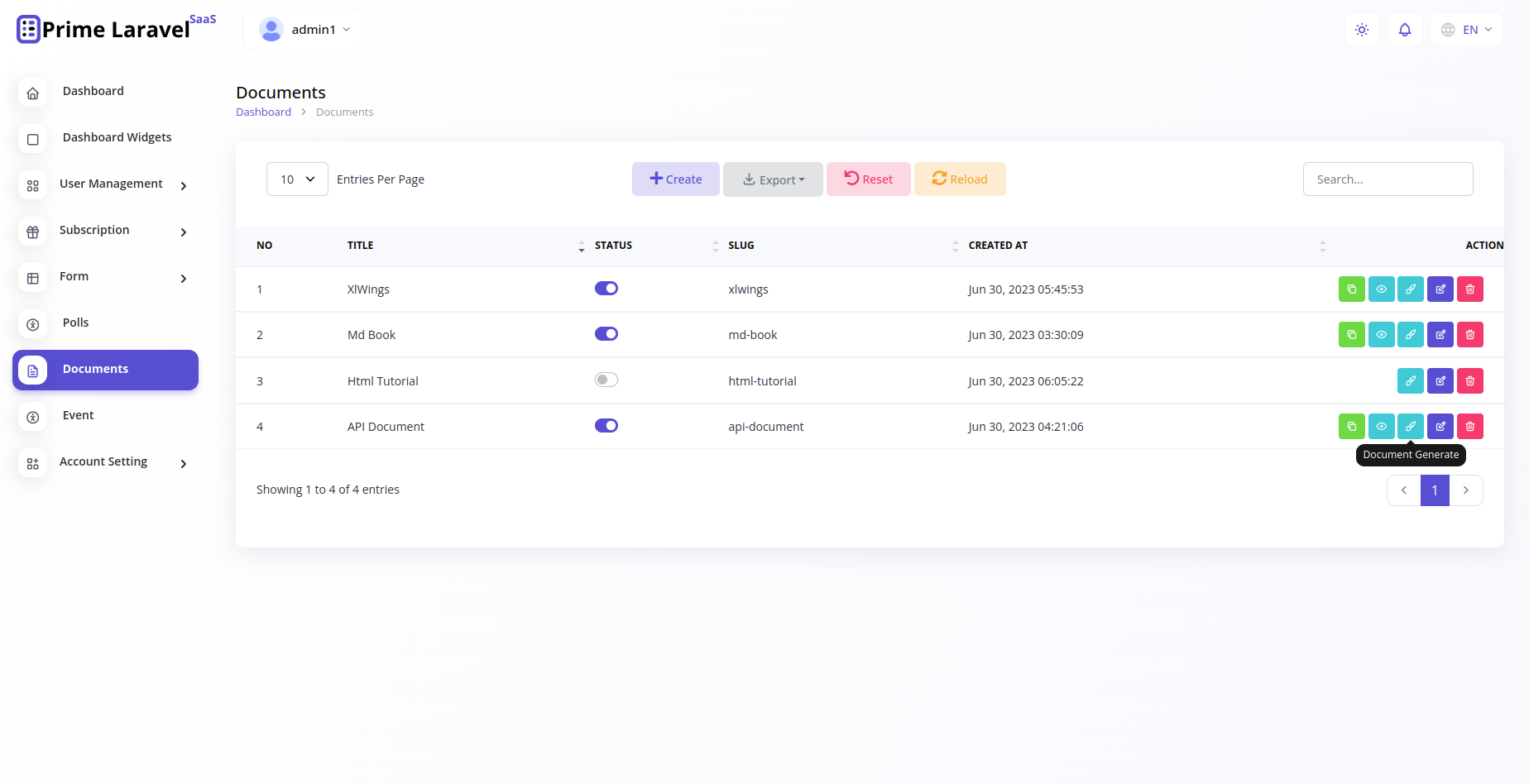
Task: Click the copy icon for XlWings document
Action: [x=1351, y=289]
